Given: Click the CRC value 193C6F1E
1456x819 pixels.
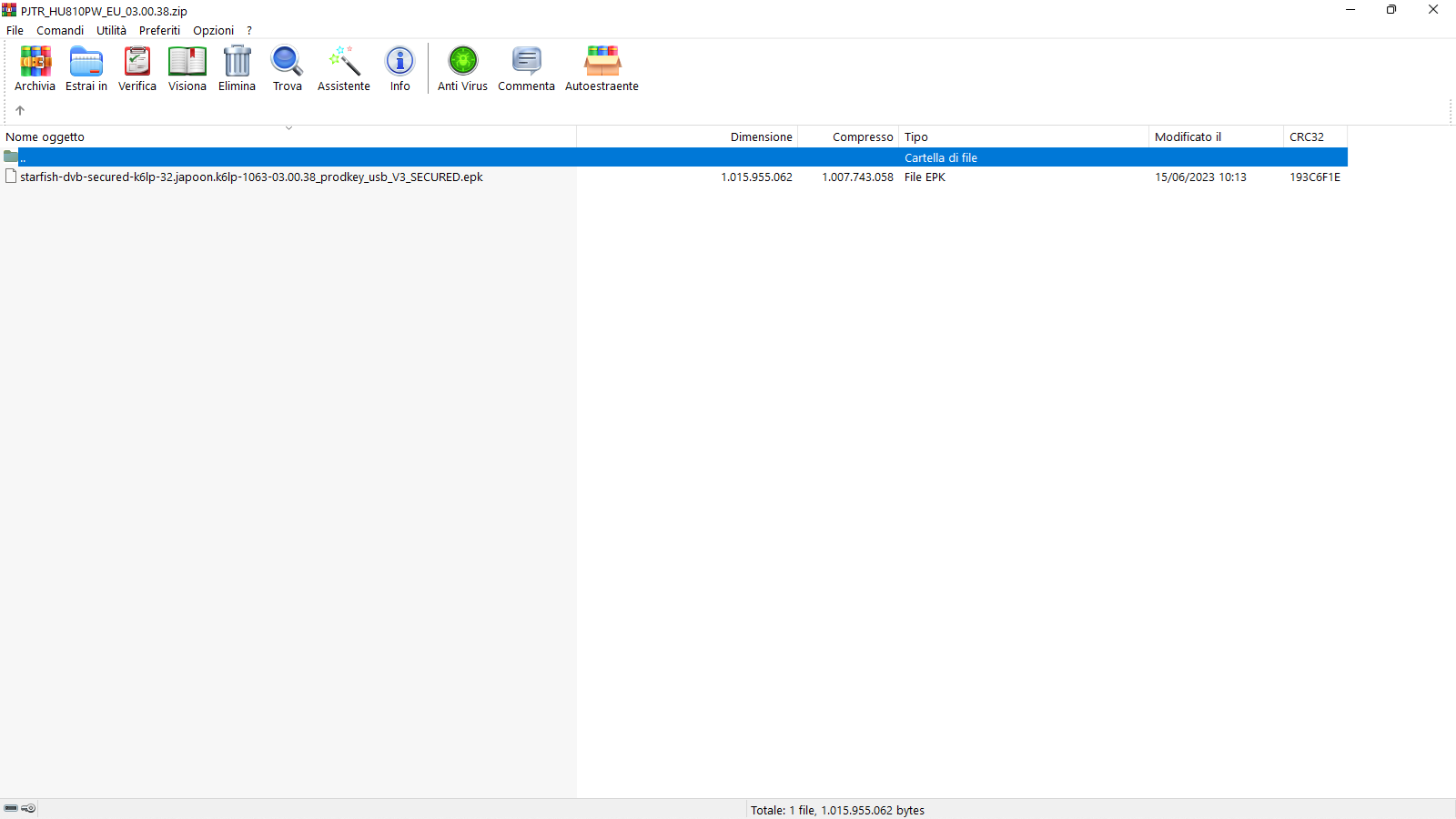Looking at the screenshot, I should pos(1315,177).
